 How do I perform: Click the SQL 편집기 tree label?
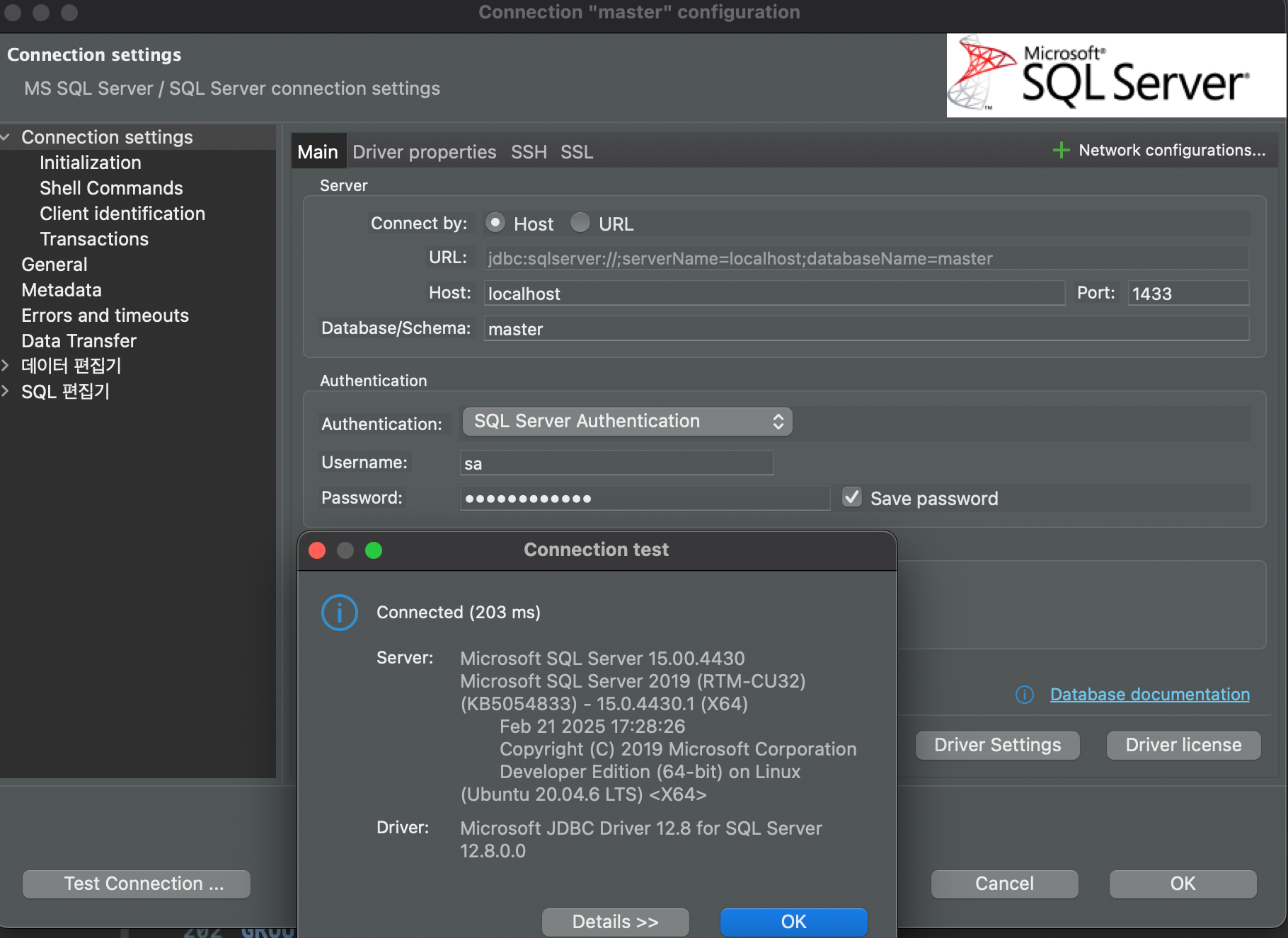click(x=65, y=391)
